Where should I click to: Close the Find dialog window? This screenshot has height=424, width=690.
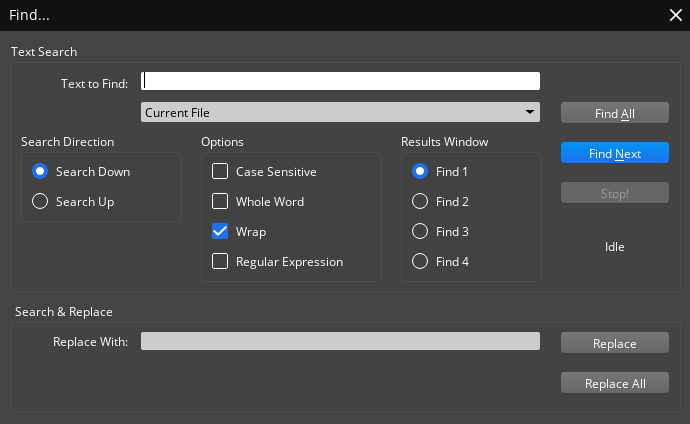coord(675,15)
